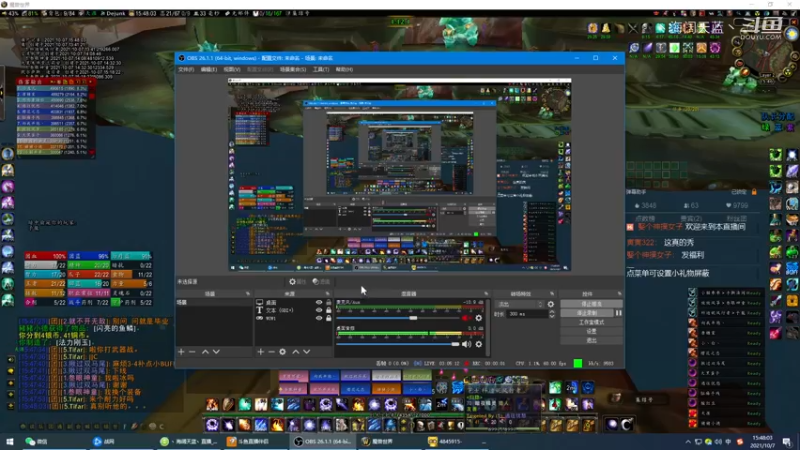Screen dimensions: 800x450
Task: Open the Windows Start menu
Action: (10, 441)
